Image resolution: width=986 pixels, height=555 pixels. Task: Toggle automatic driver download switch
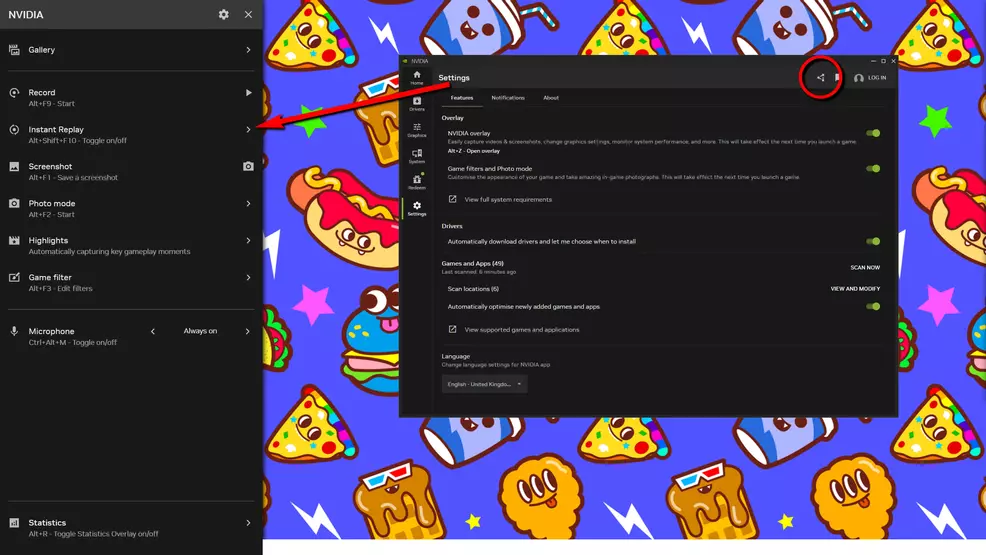tap(873, 241)
